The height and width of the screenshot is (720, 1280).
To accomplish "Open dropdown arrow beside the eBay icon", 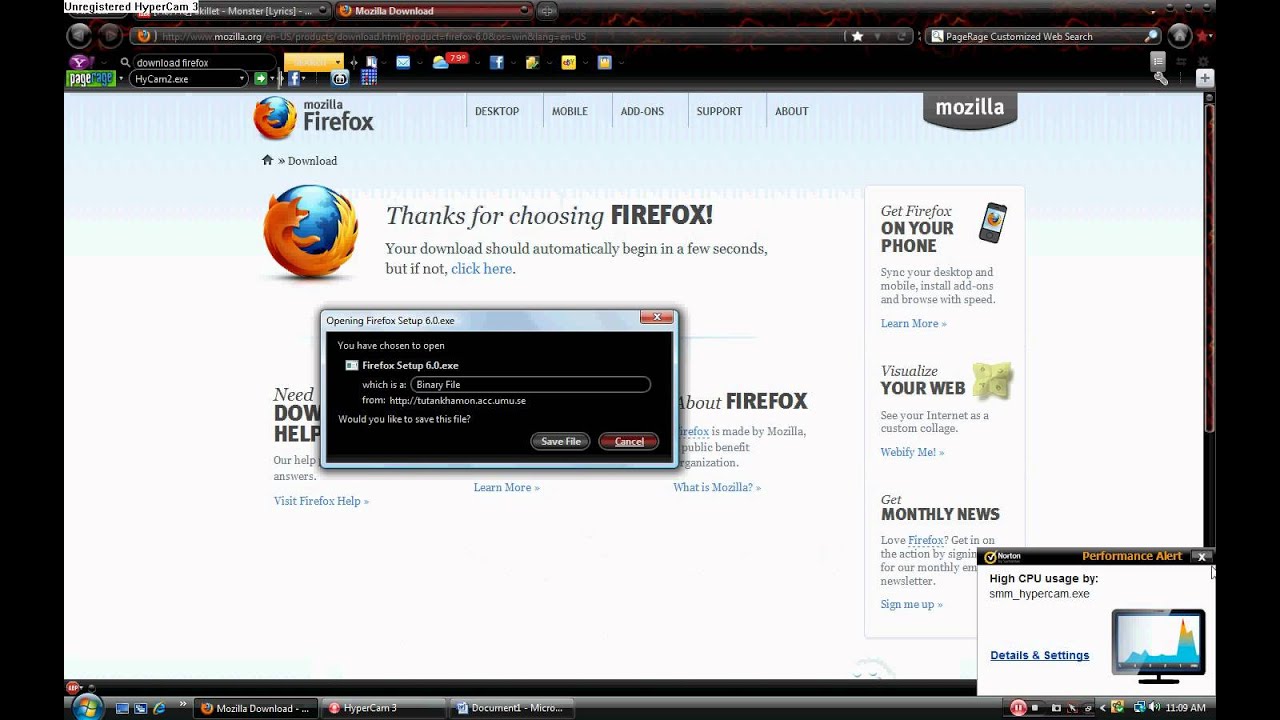I will coord(585,62).
